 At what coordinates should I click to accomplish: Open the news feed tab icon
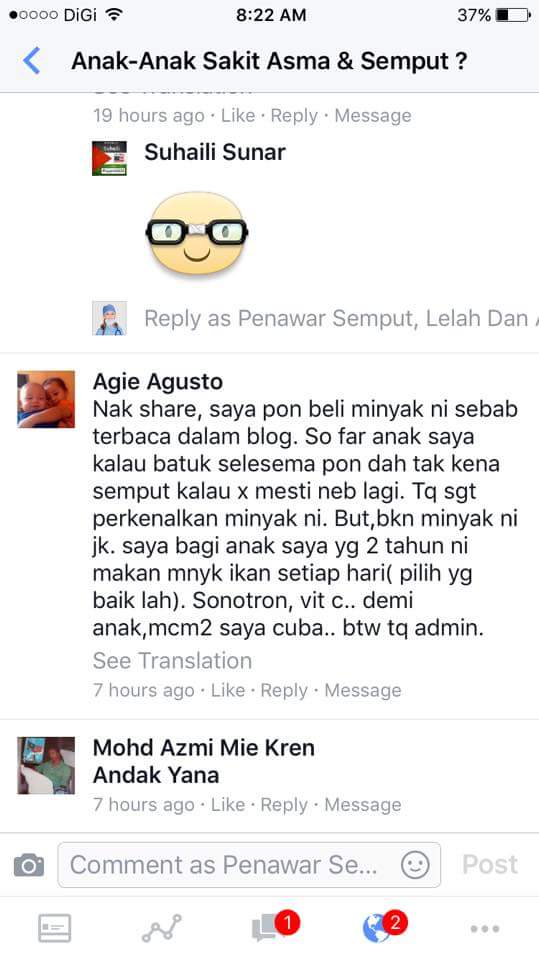click(55, 928)
